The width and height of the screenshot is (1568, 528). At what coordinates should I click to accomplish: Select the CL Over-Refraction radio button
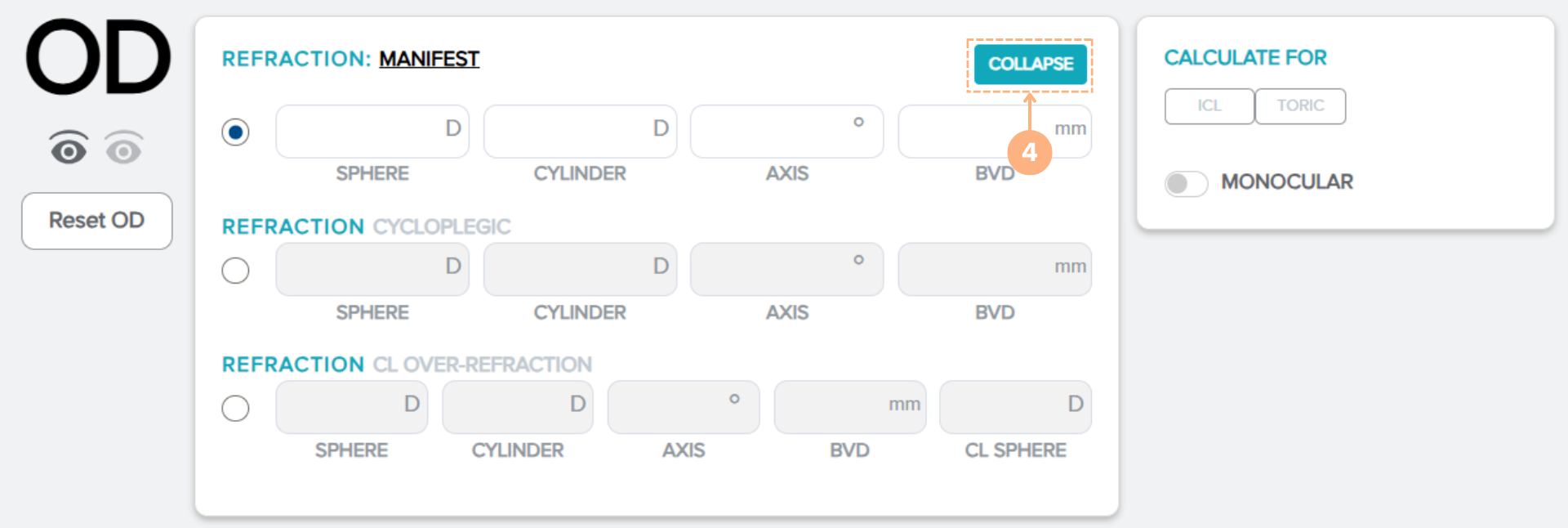[235, 408]
